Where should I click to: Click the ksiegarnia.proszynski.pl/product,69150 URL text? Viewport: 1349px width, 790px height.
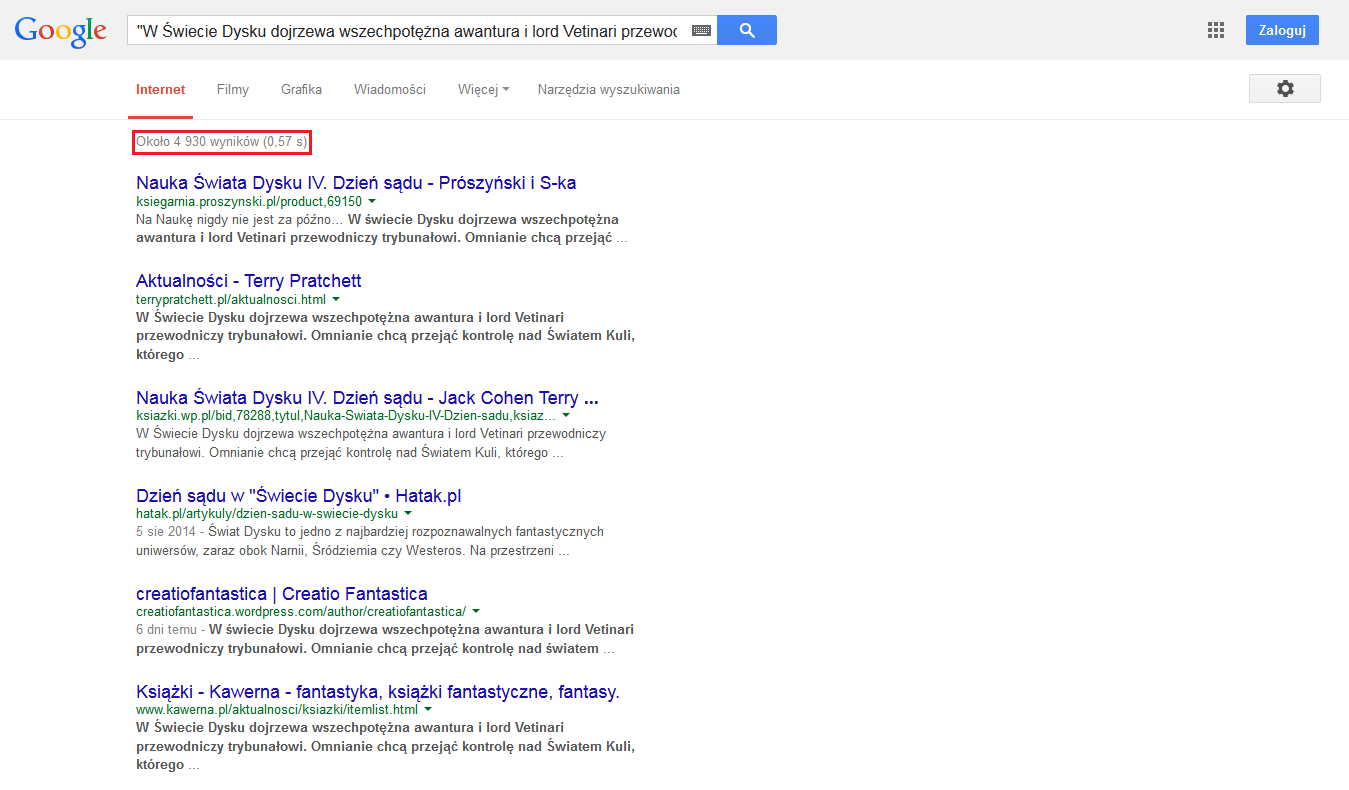249,201
